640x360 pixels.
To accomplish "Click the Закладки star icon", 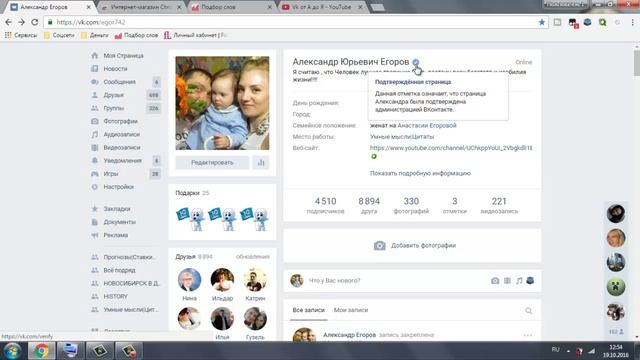I will (95, 209).
